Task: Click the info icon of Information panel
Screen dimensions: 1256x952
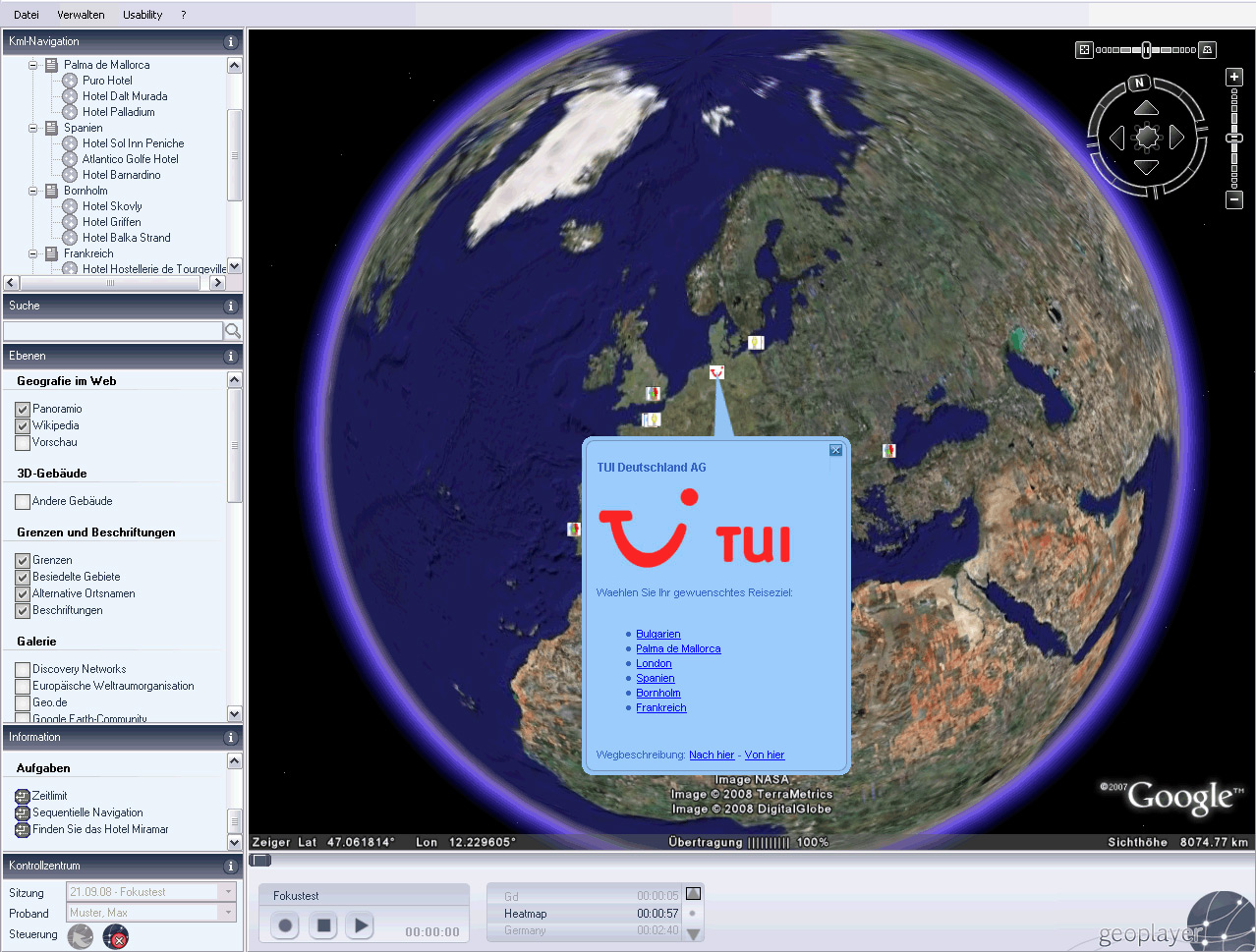Action: (x=231, y=738)
